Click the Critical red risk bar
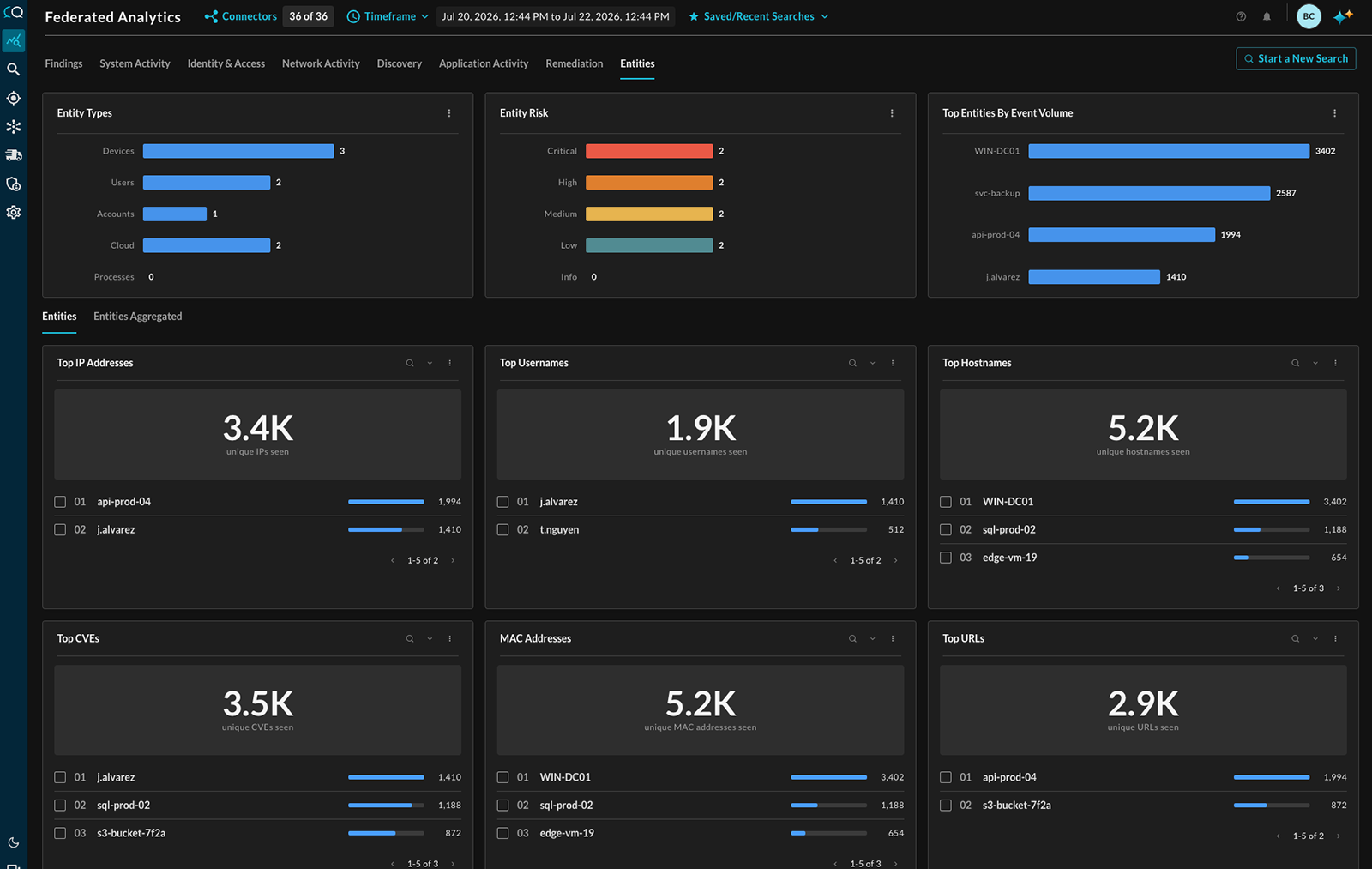This screenshot has height=869, width=1372. point(649,151)
